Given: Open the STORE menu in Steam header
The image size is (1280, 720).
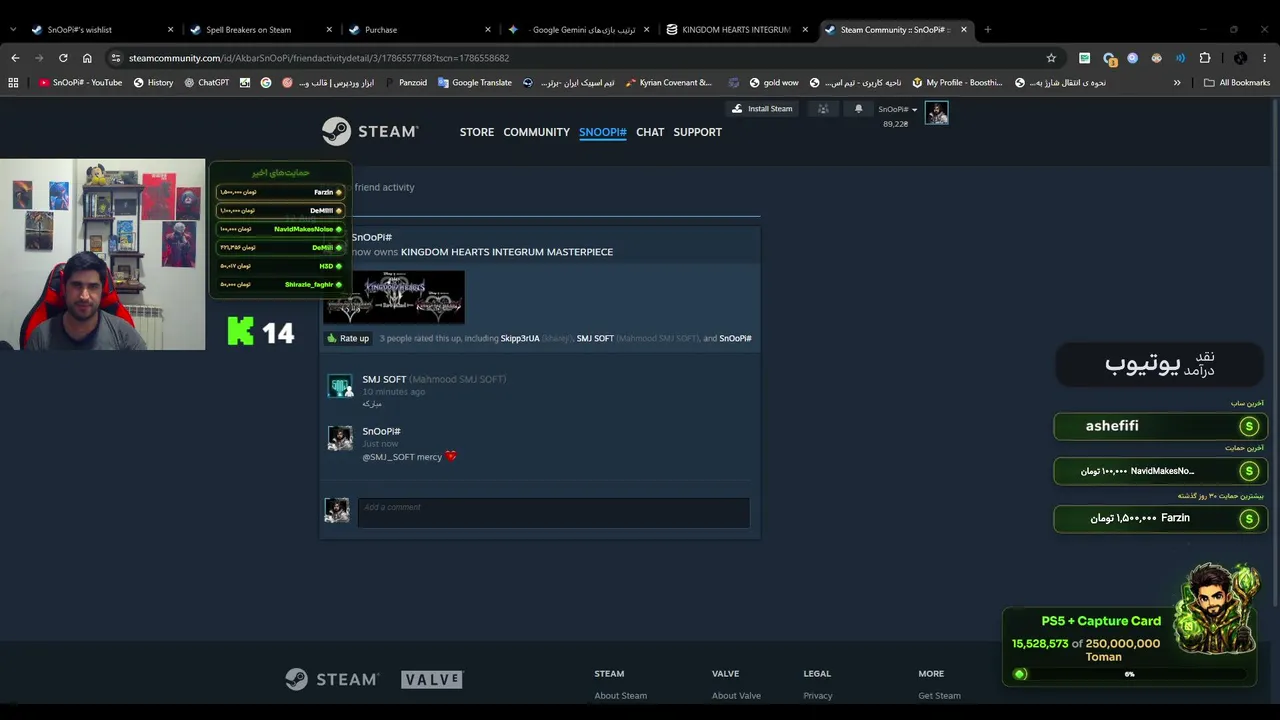Looking at the screenshot, I should click(x=477, y=132).
